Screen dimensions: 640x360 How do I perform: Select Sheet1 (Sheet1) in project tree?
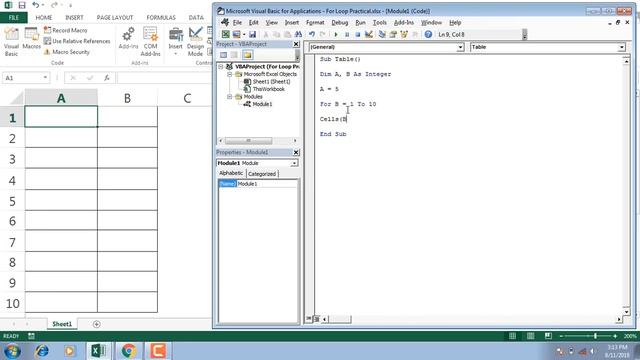pos(267,82)
